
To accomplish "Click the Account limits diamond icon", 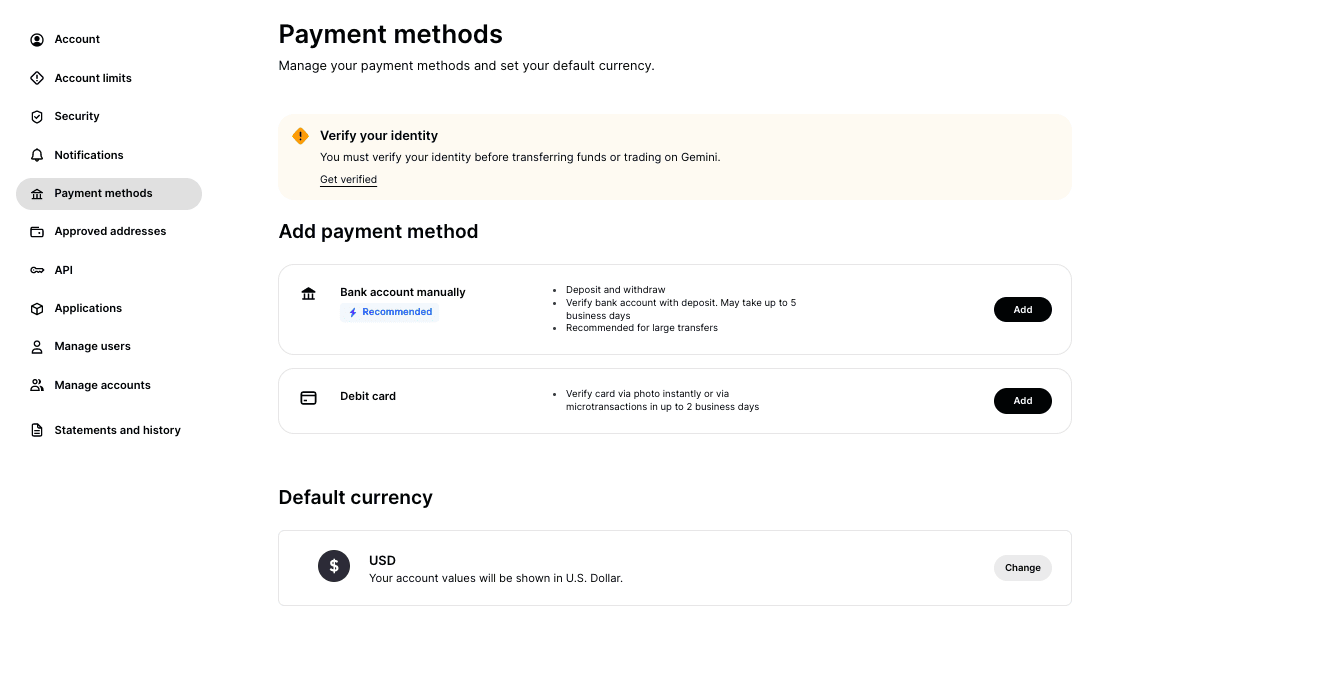I will pos(37,78).
